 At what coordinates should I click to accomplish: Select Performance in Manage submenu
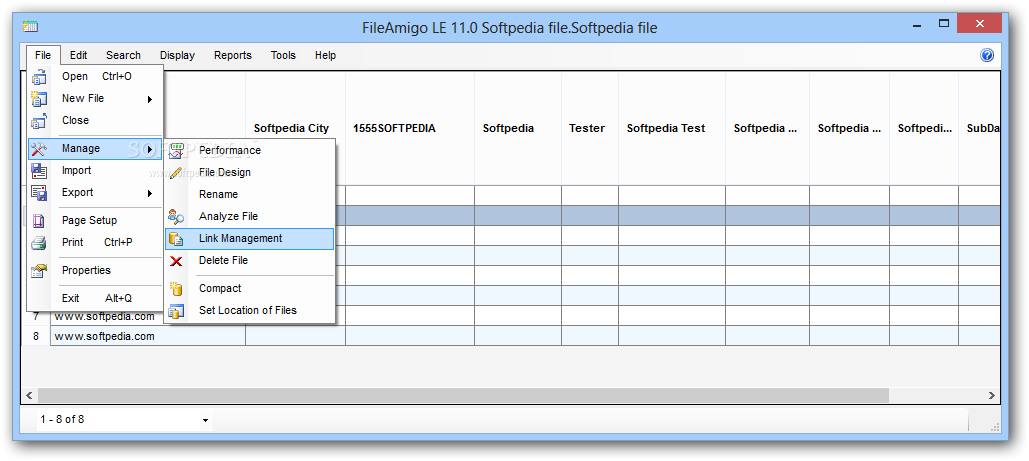pyautogui.click(x=250, y=150)
